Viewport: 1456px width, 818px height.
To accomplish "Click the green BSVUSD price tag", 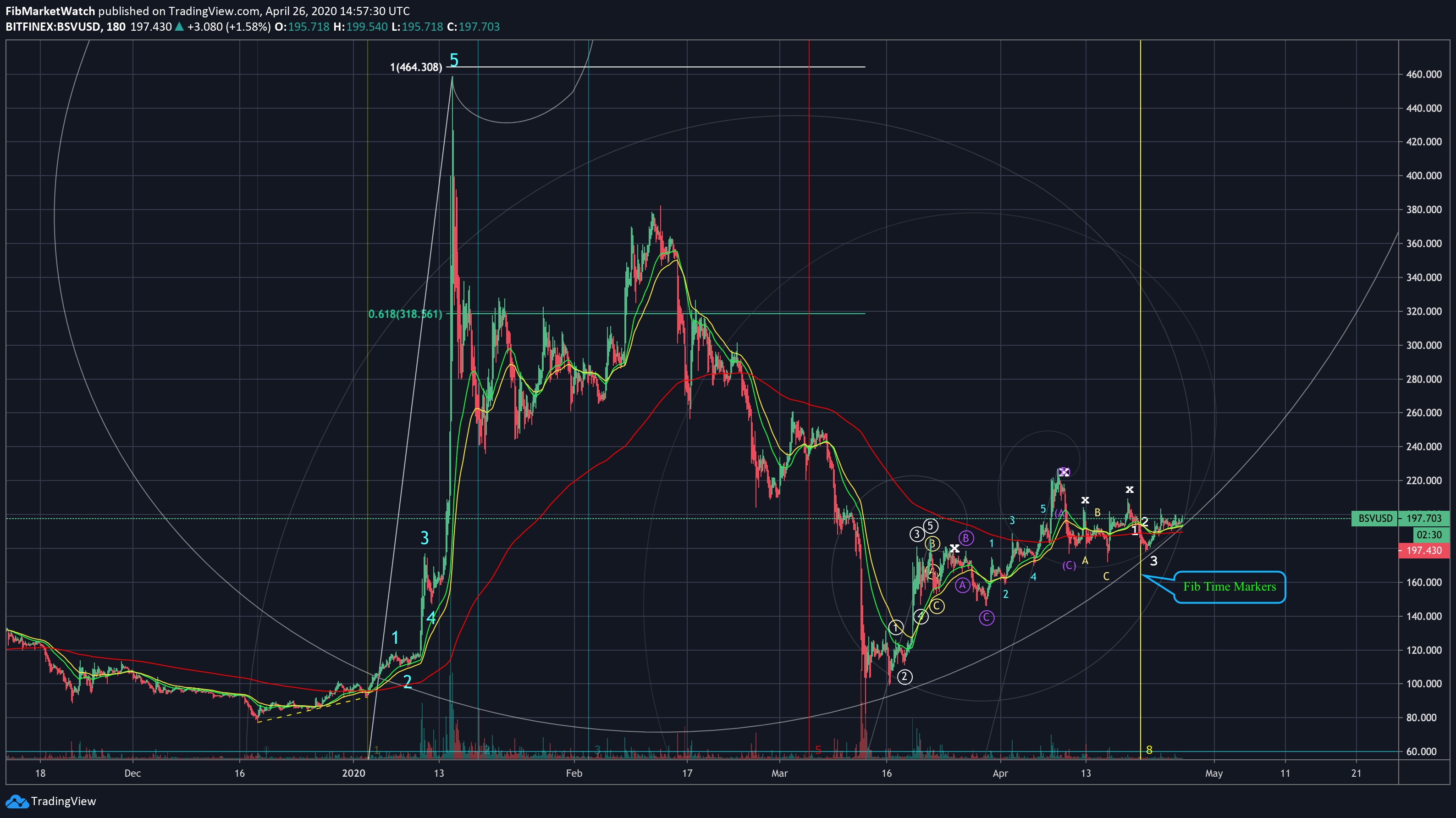I will [x=1374, y=519].
